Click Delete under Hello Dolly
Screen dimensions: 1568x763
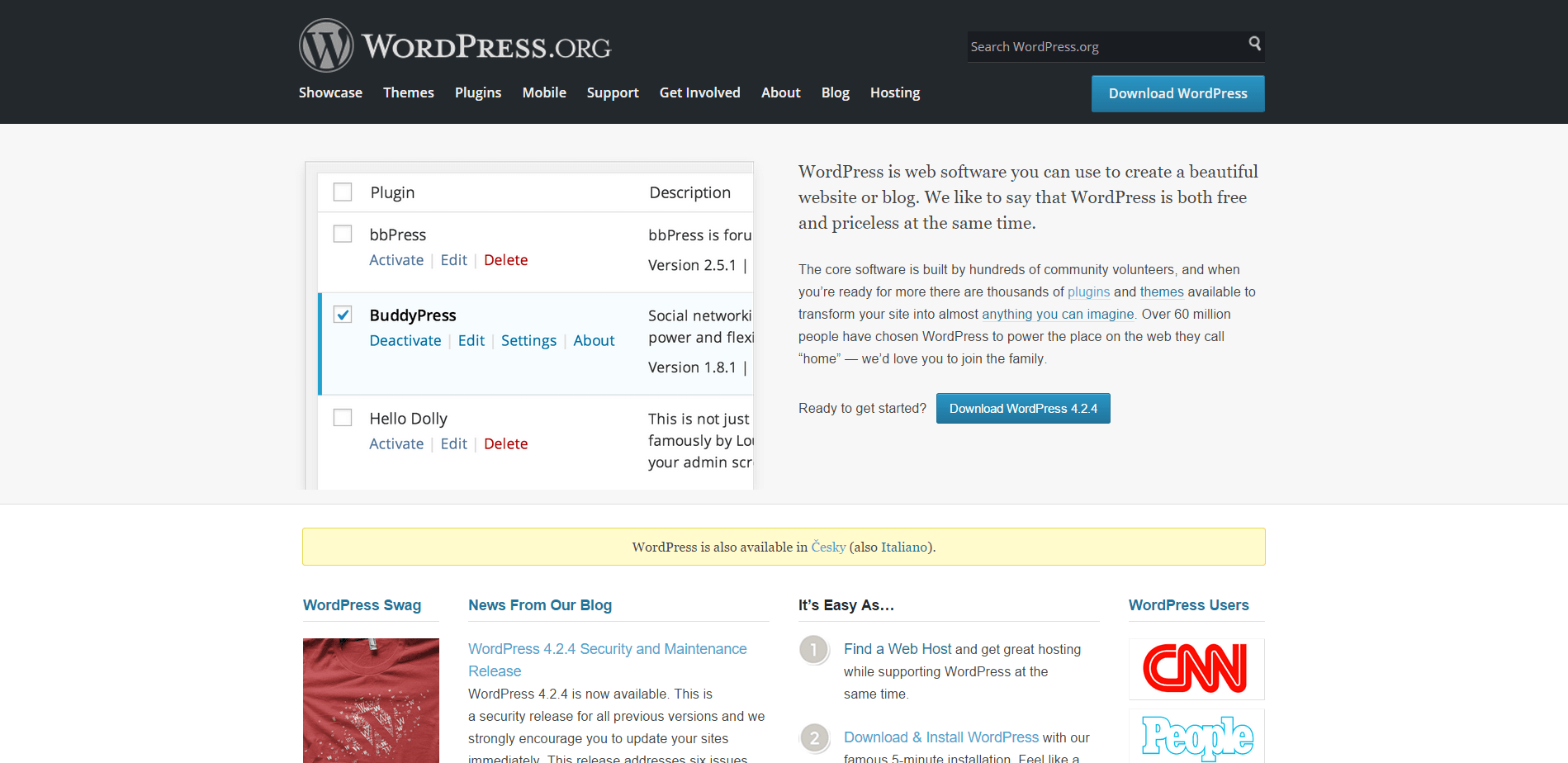[506, 443]
